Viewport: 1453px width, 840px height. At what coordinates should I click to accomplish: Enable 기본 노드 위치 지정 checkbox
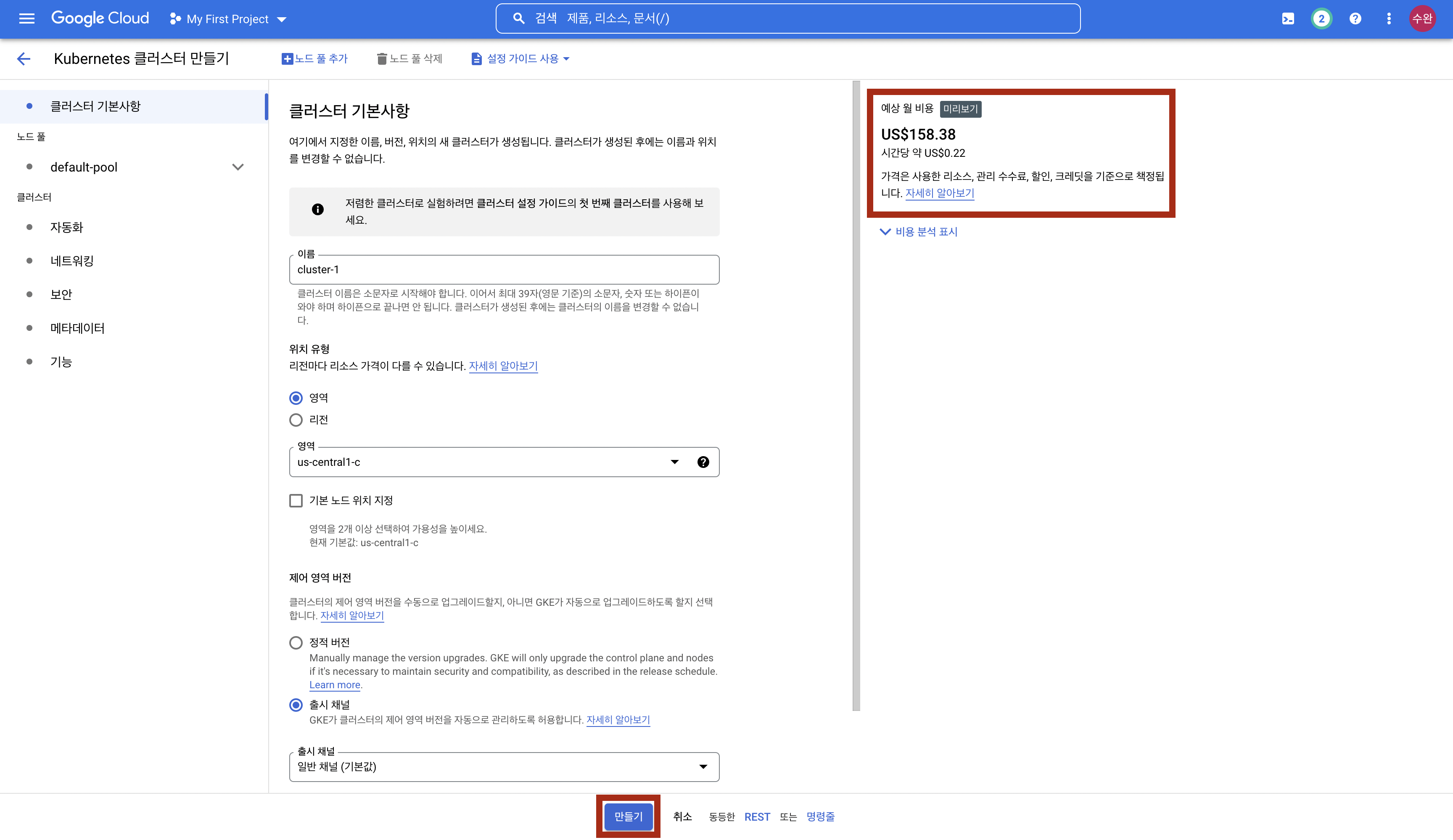(296, 500)
